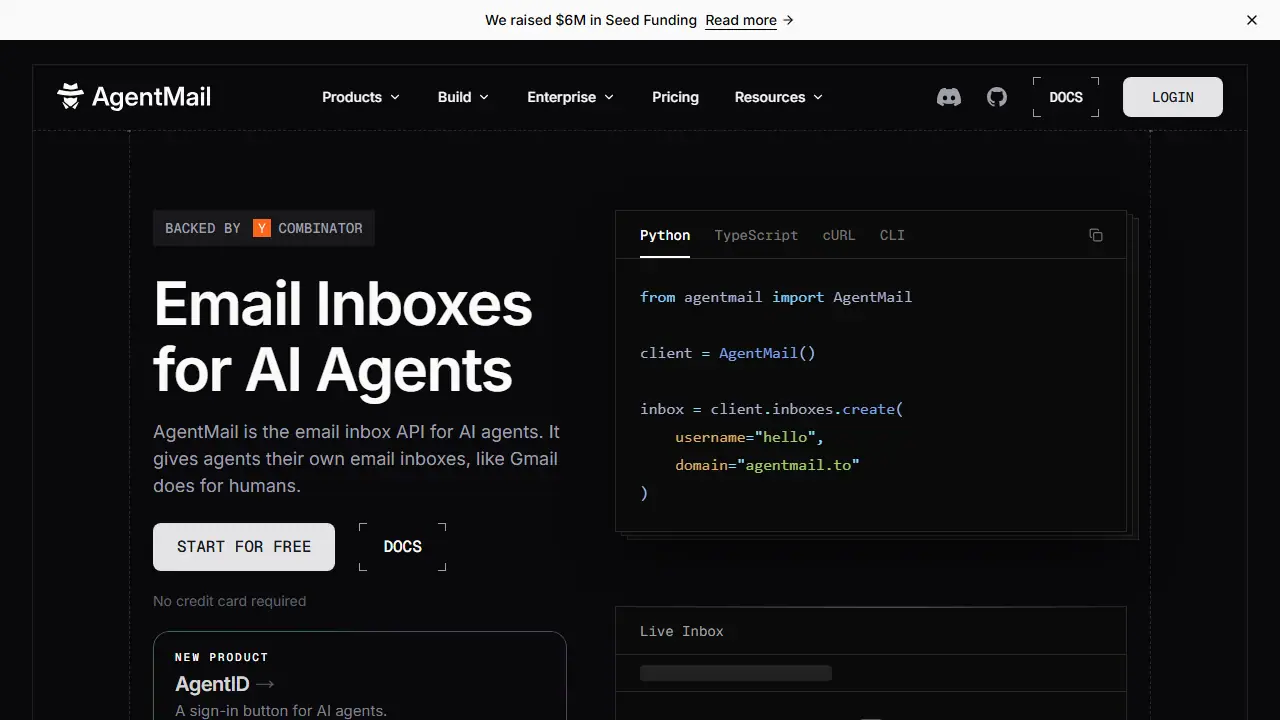Click the username="hello" code line
Image resolution: width=1280 pixels, height=720 pixels.
point(749,437)
